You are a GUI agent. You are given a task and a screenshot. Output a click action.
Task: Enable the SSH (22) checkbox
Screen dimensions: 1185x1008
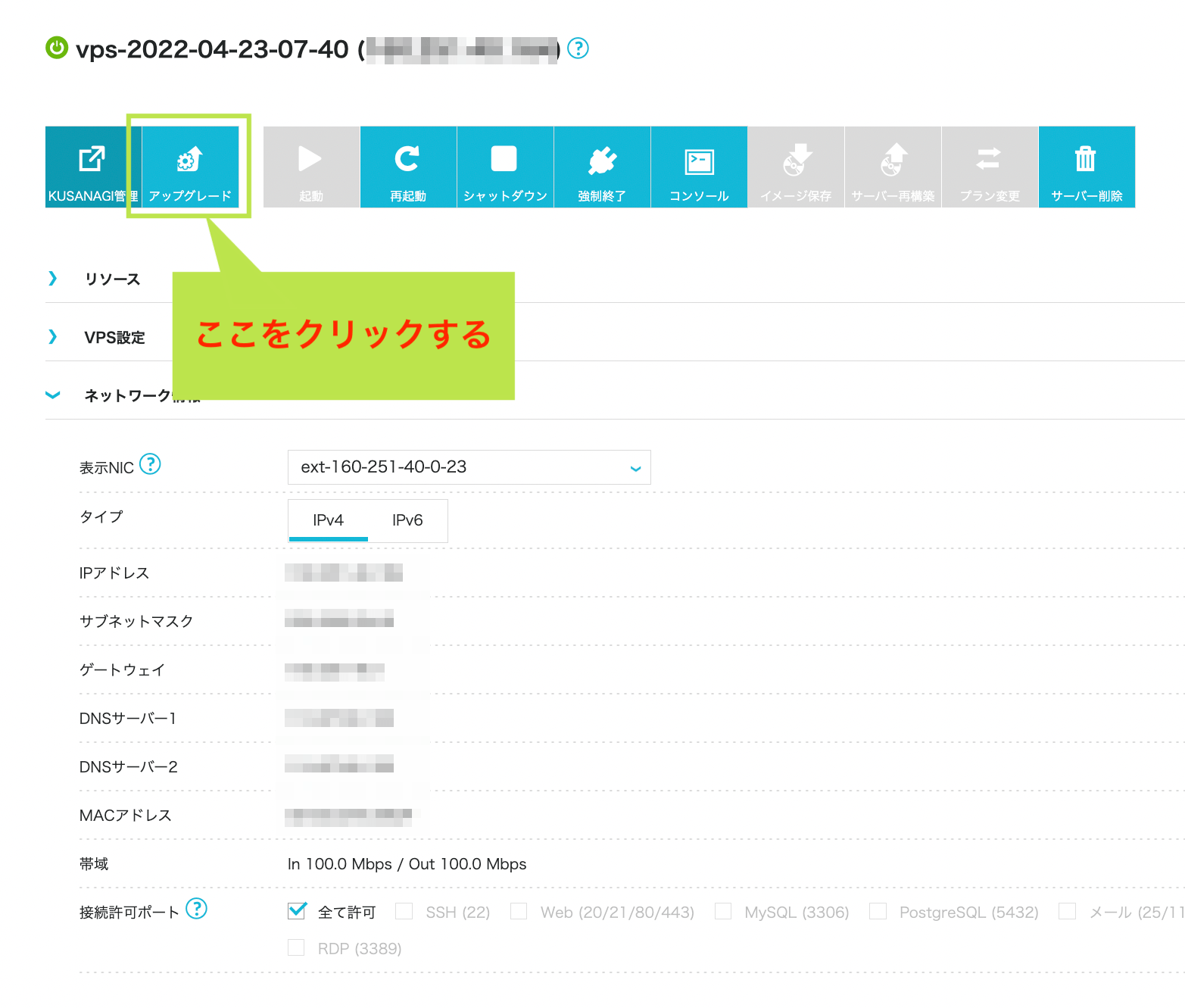(404, 911)
